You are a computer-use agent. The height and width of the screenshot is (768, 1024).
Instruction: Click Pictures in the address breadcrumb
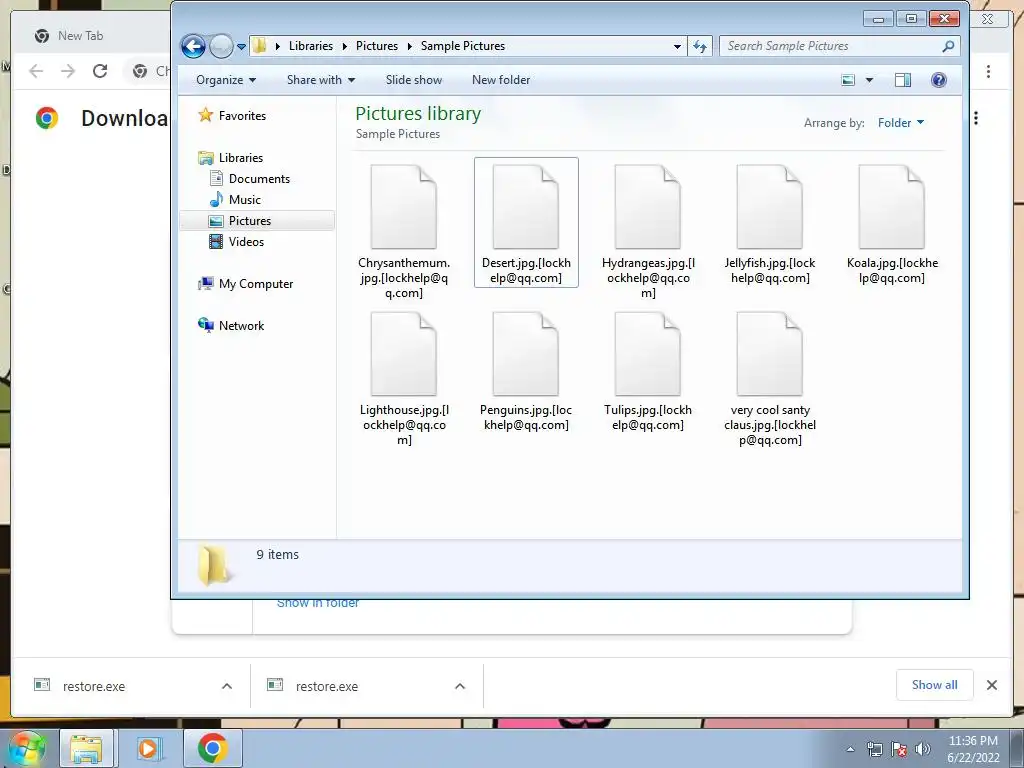tap(377, 46)
